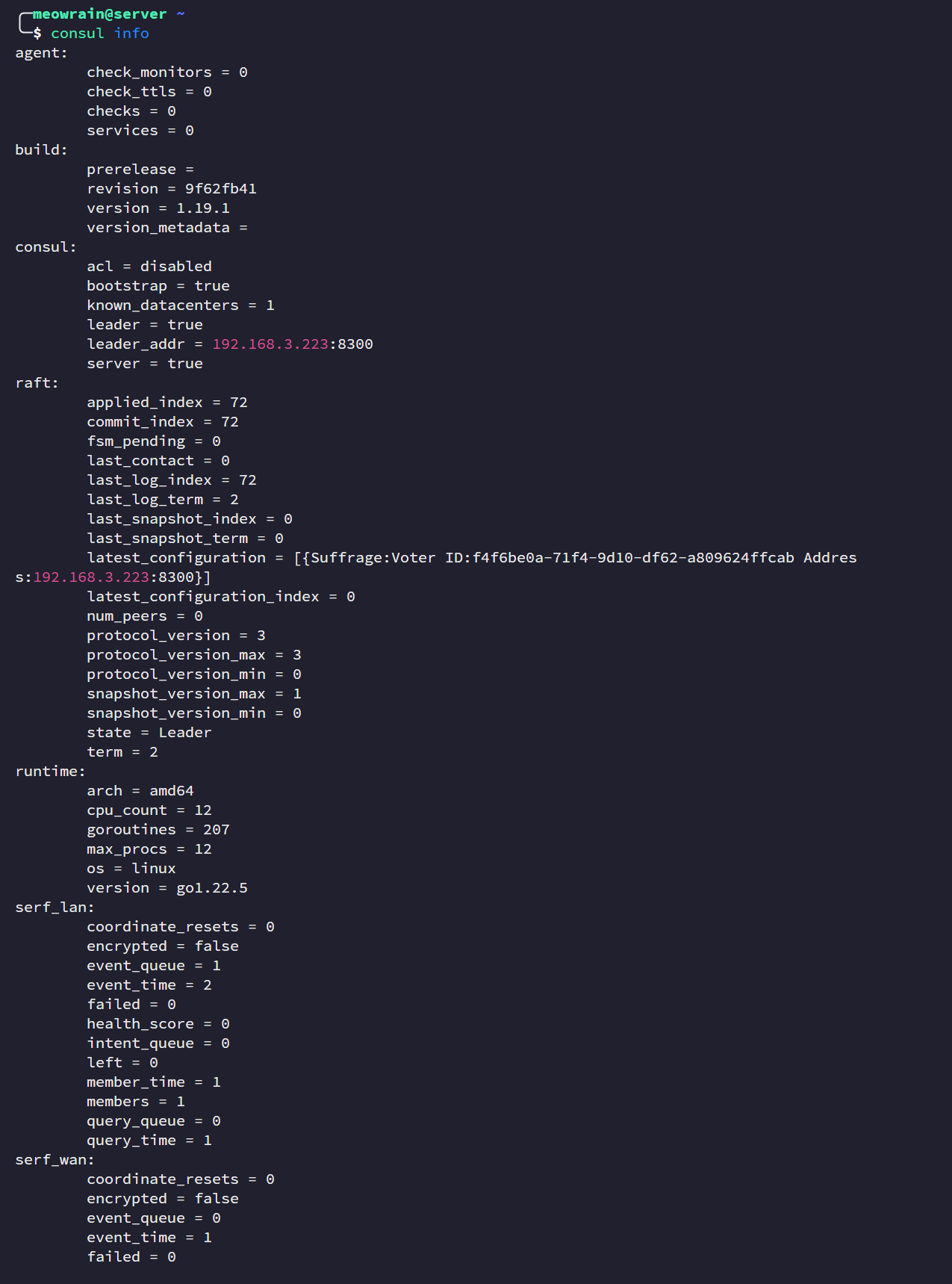Click the leader_addr IP address 192.168.3.223
Screen dimensions: 952x1284
point(270,344)
